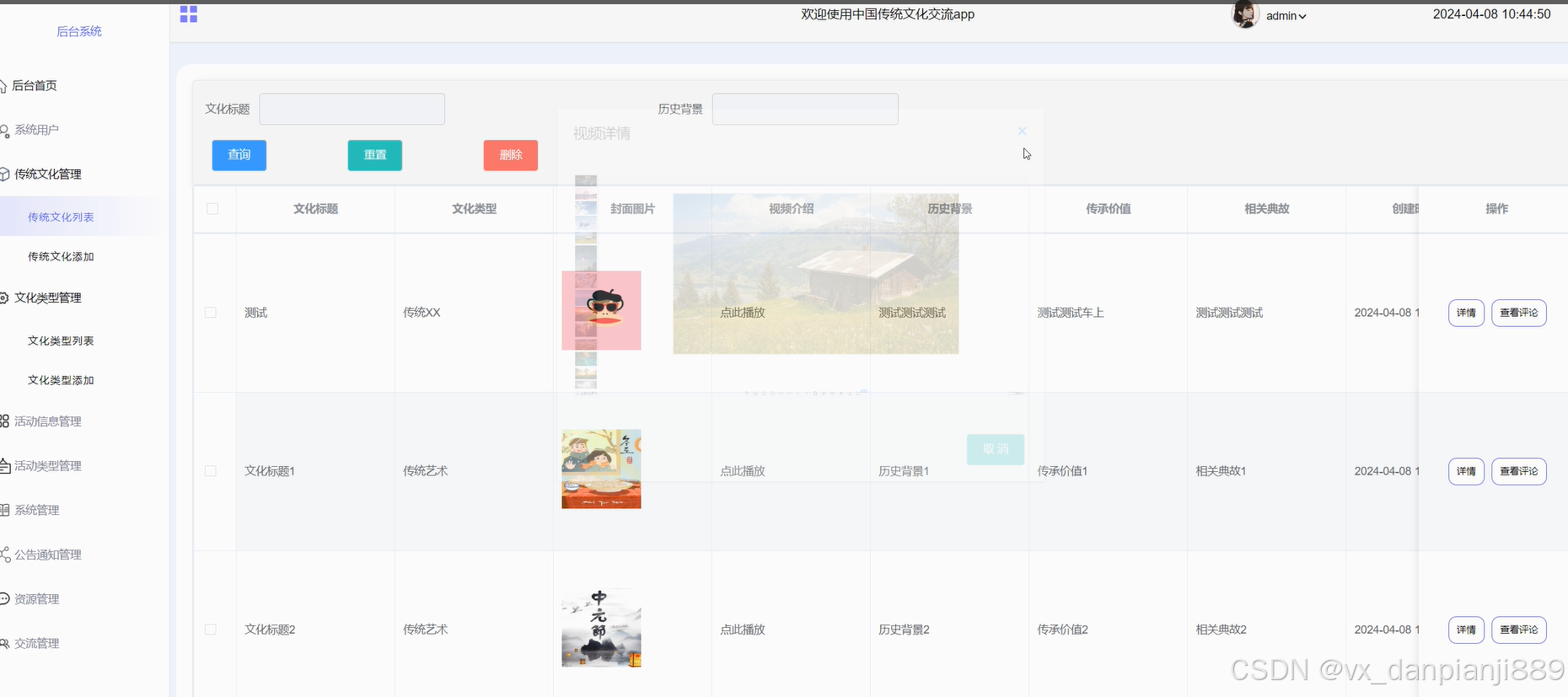Click the 文化标题 column header

(x=315, y=209)
